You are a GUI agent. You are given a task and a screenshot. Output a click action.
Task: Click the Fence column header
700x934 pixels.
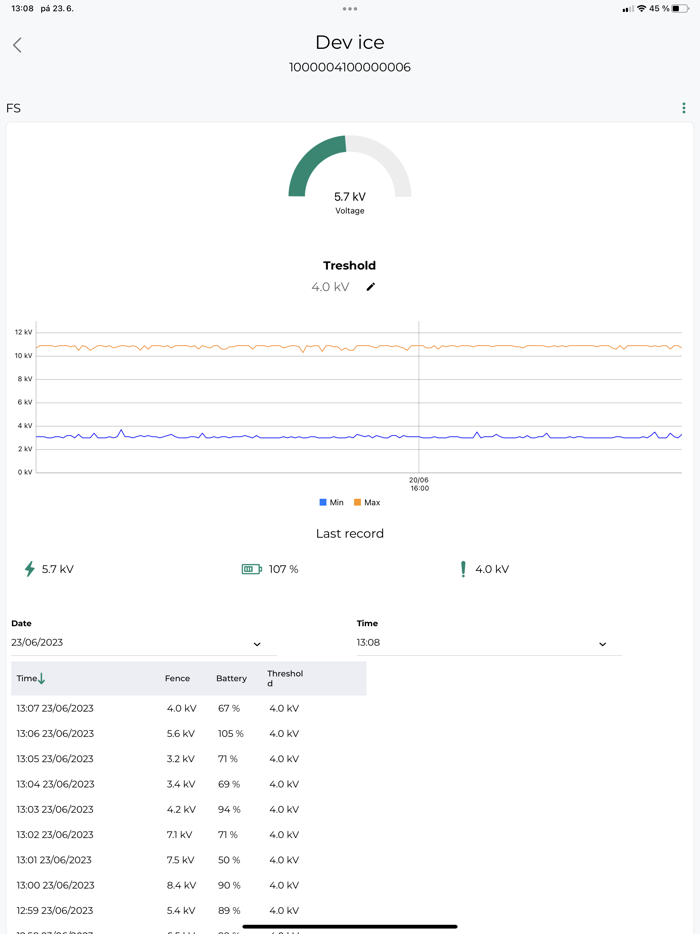coord(178,678)
